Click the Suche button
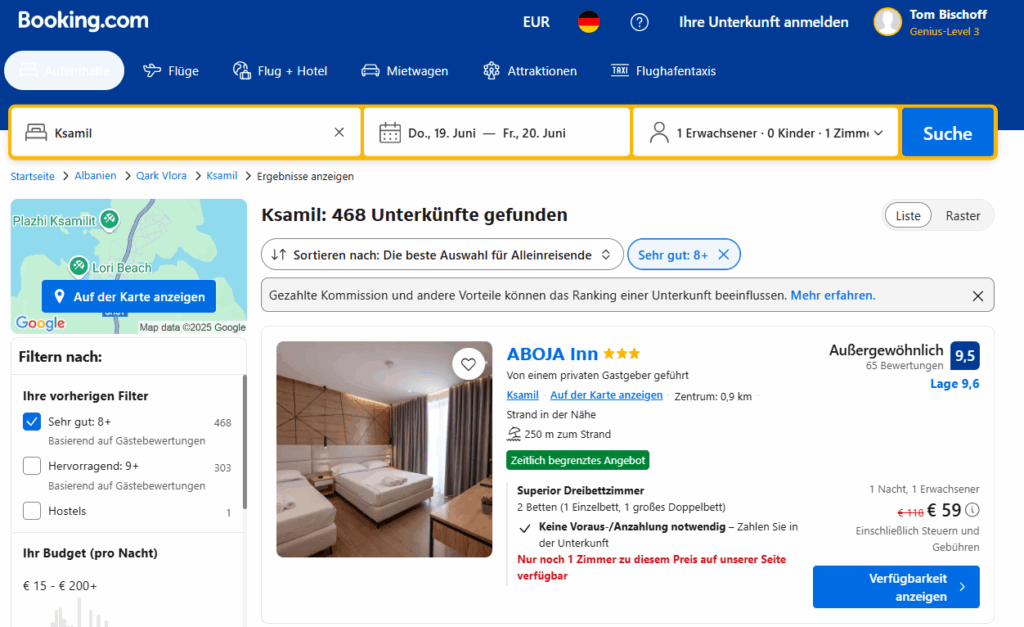 pos(948,133)
